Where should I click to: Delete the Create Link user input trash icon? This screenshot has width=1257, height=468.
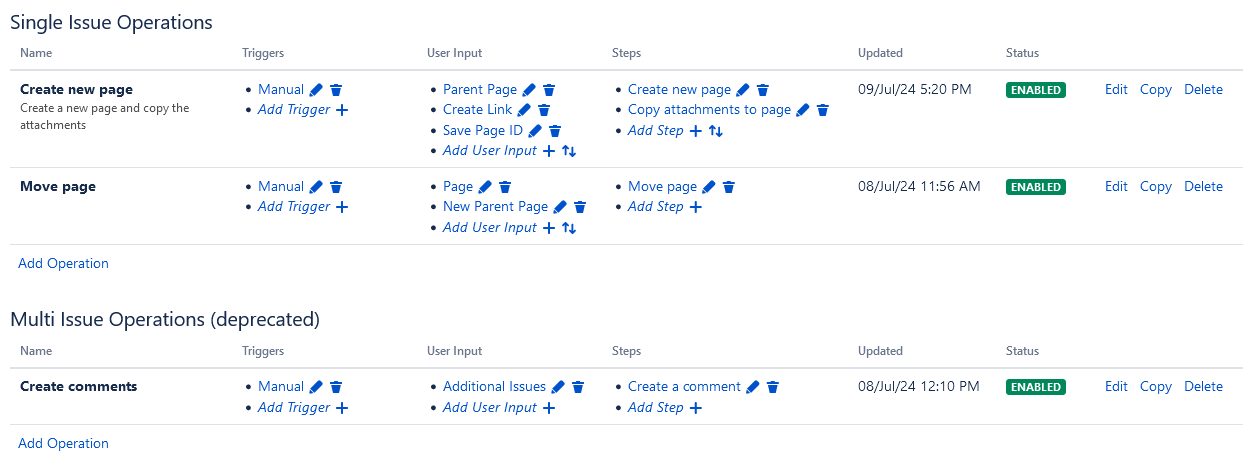point(544,110)
